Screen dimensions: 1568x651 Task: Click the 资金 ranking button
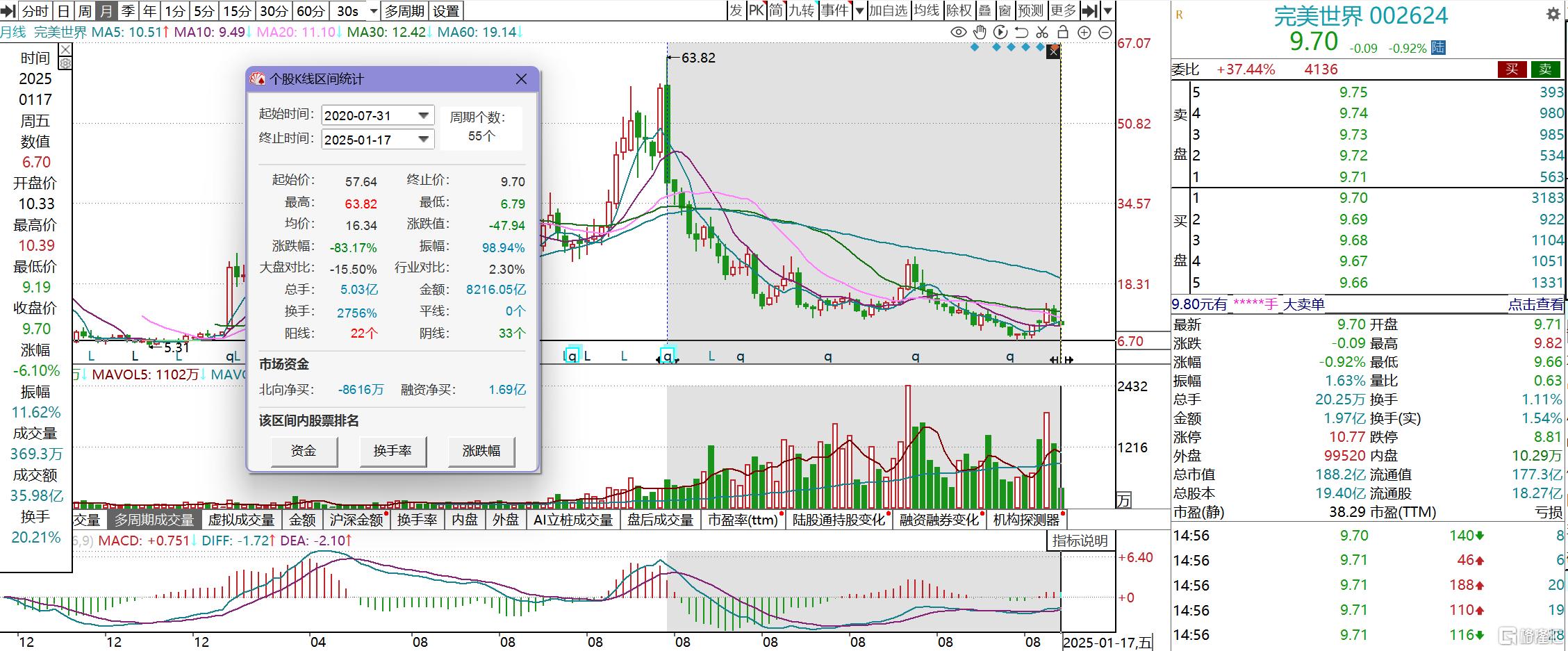point(304,451)
